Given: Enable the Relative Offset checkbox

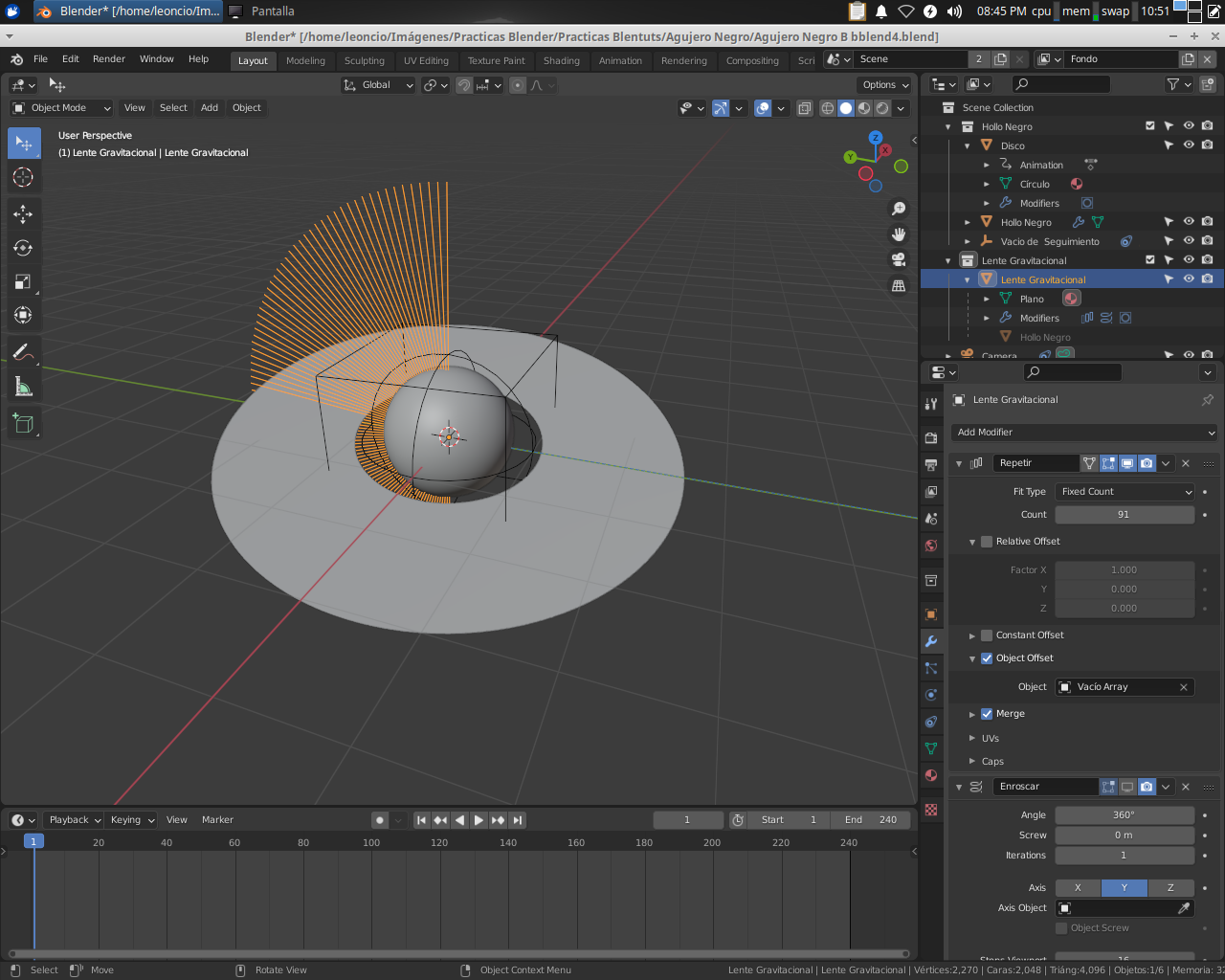Looking at the screenshot, I should tap(987, 542).
